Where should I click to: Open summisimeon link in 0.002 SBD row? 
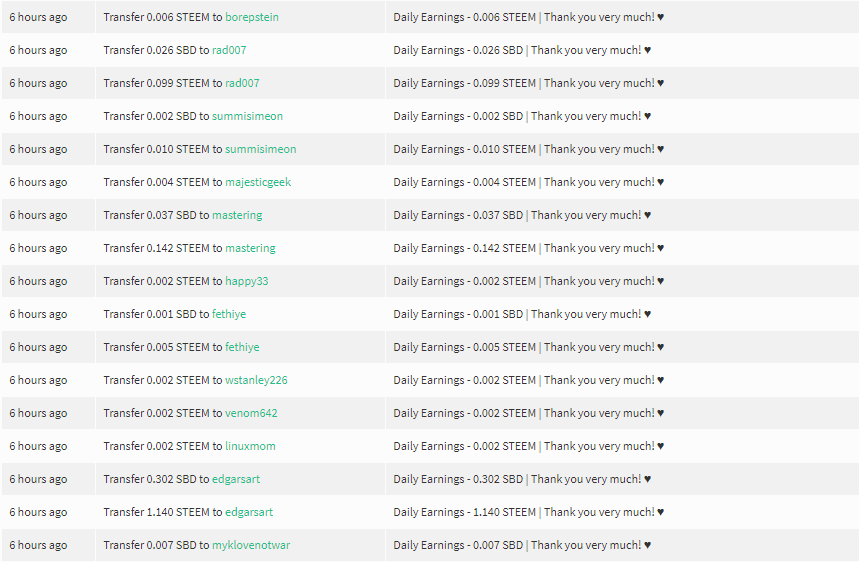click(x=247, y=116)
